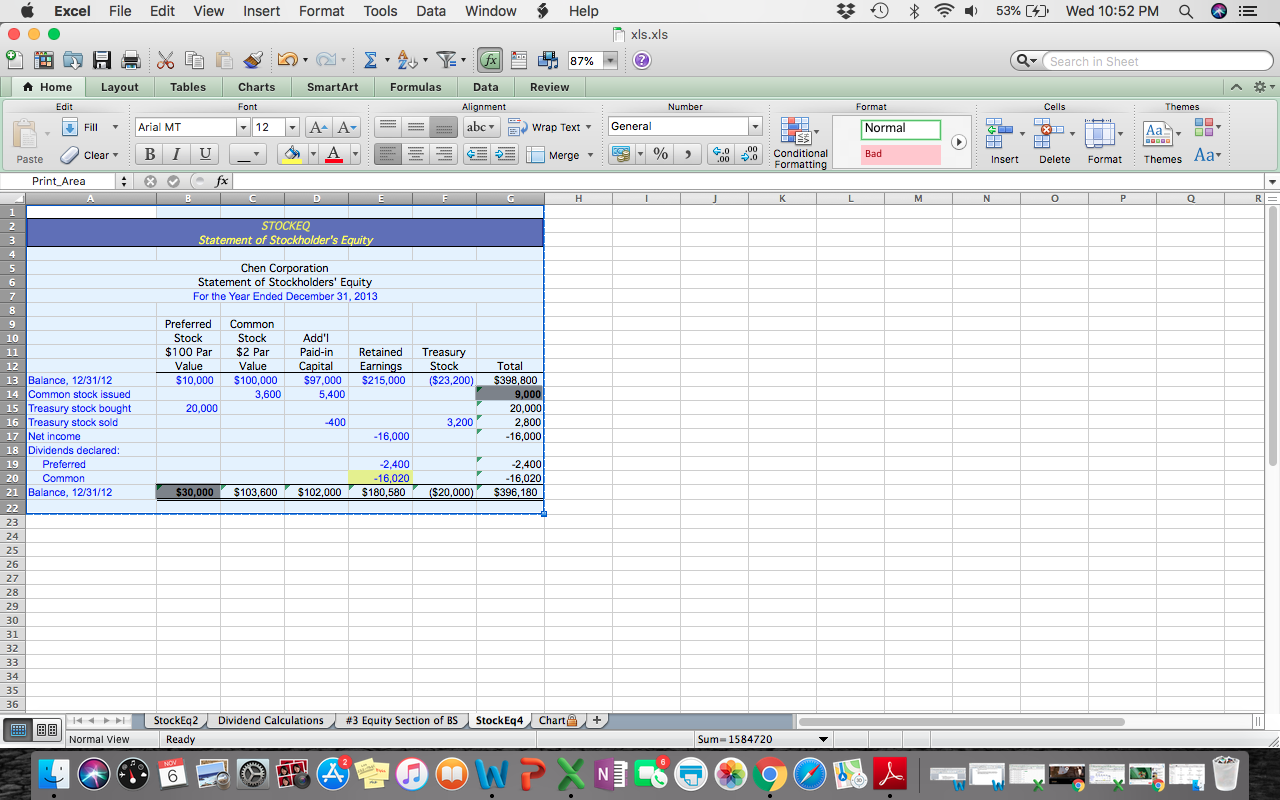The image size is (1280, 800).
Task: Decrease indent in Alignment group
Action: 476,154
